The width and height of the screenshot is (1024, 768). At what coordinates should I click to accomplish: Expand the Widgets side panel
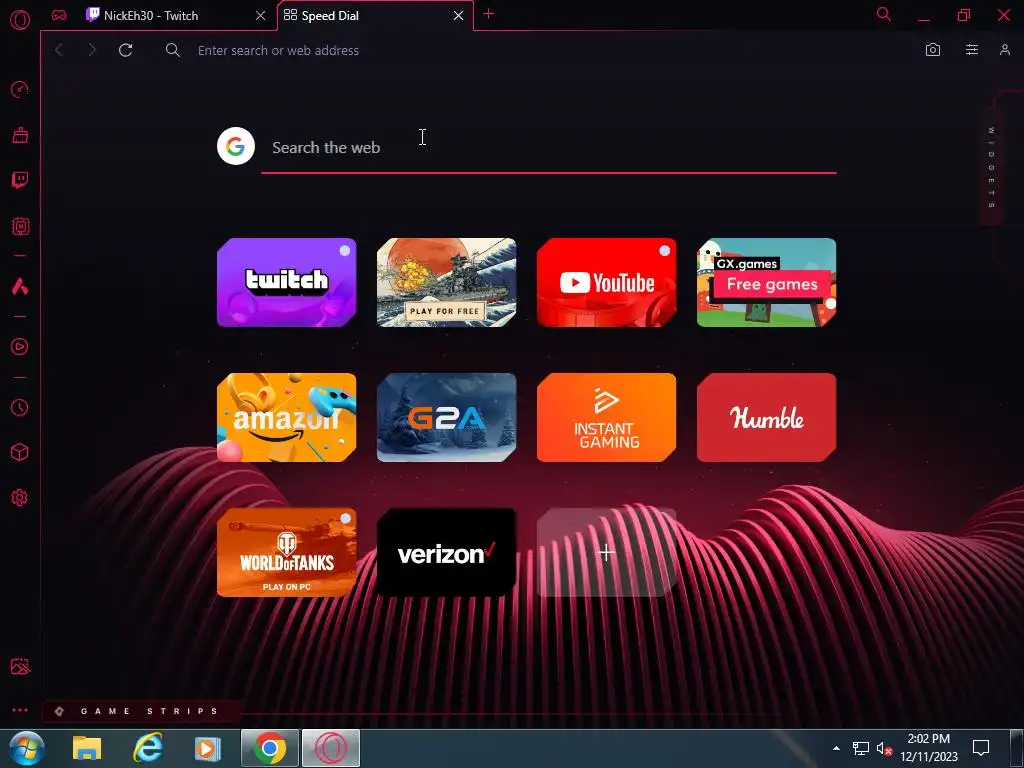991,167
